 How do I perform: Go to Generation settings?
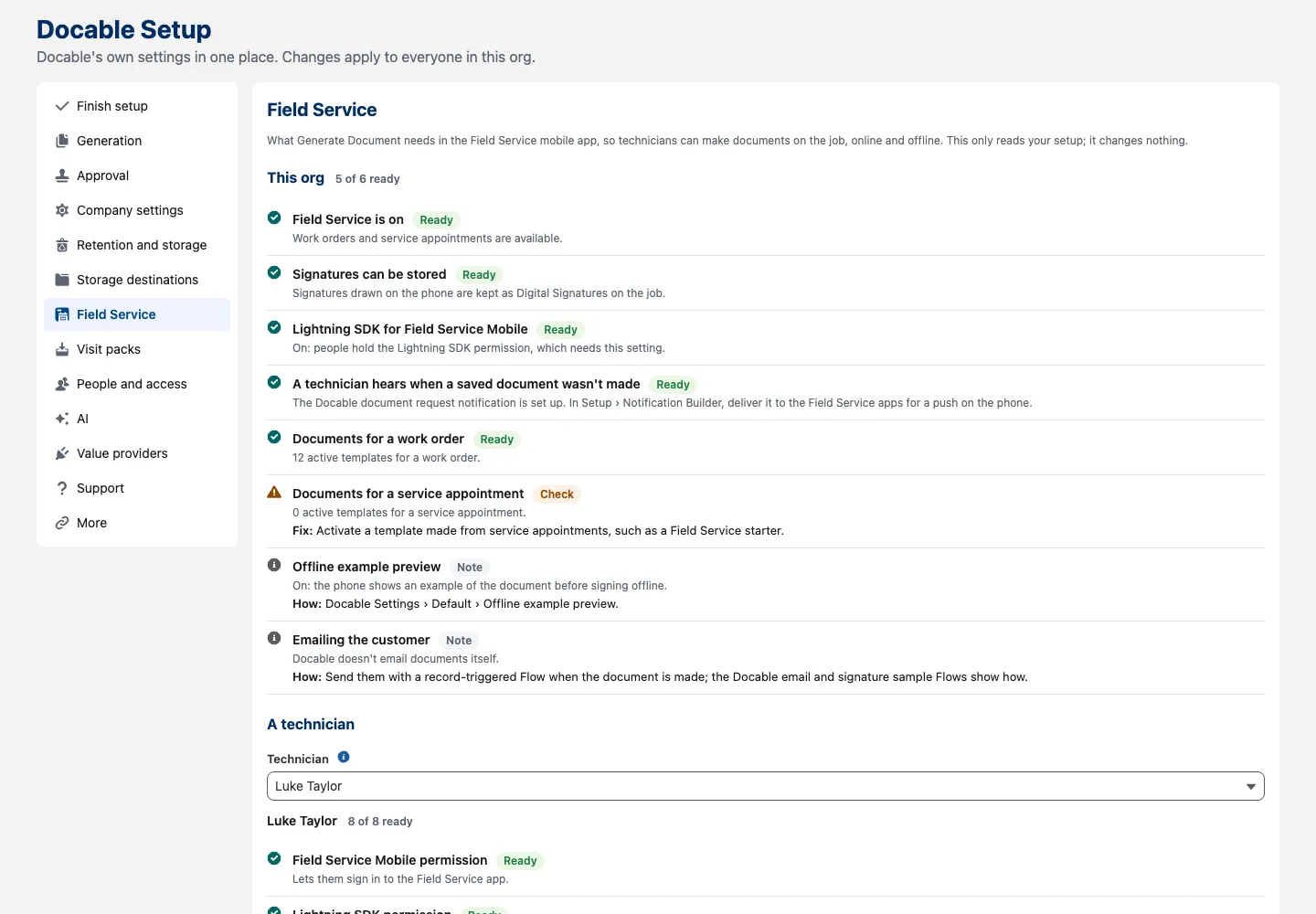pyautogui.click(x=137, y=141)
